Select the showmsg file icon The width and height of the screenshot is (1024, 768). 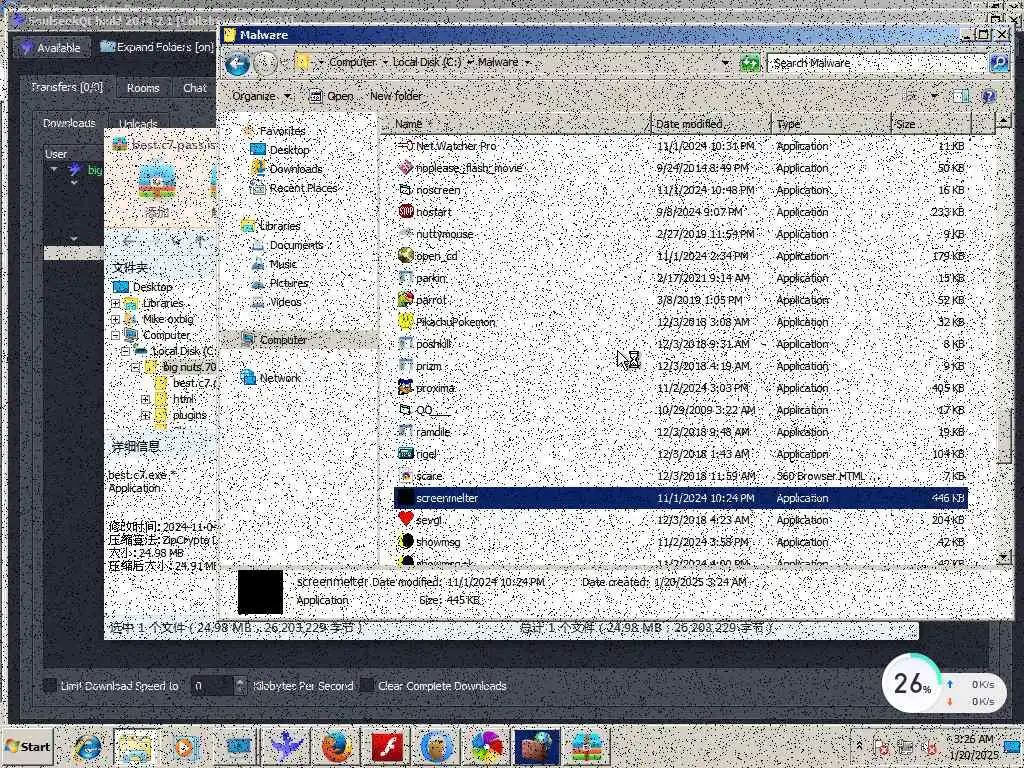406,541
